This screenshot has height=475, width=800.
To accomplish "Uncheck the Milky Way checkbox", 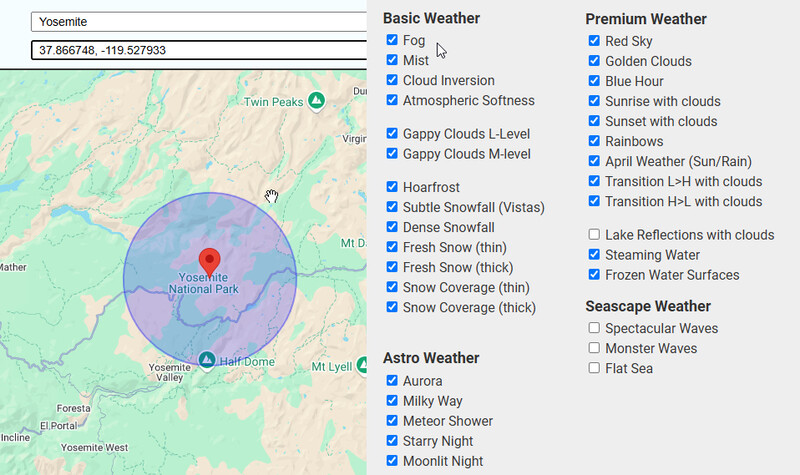I will point(392,401).
